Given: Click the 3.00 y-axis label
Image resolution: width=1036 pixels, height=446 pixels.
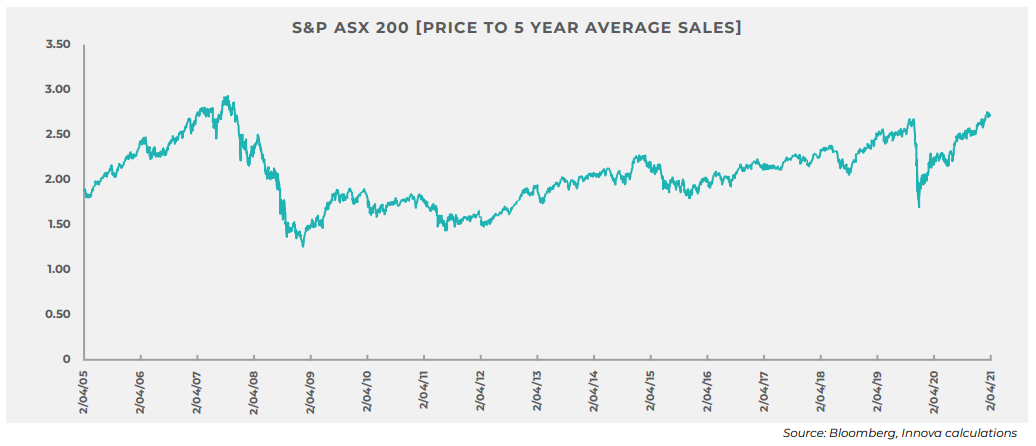Looking at the screenshot, I should 58,90.
